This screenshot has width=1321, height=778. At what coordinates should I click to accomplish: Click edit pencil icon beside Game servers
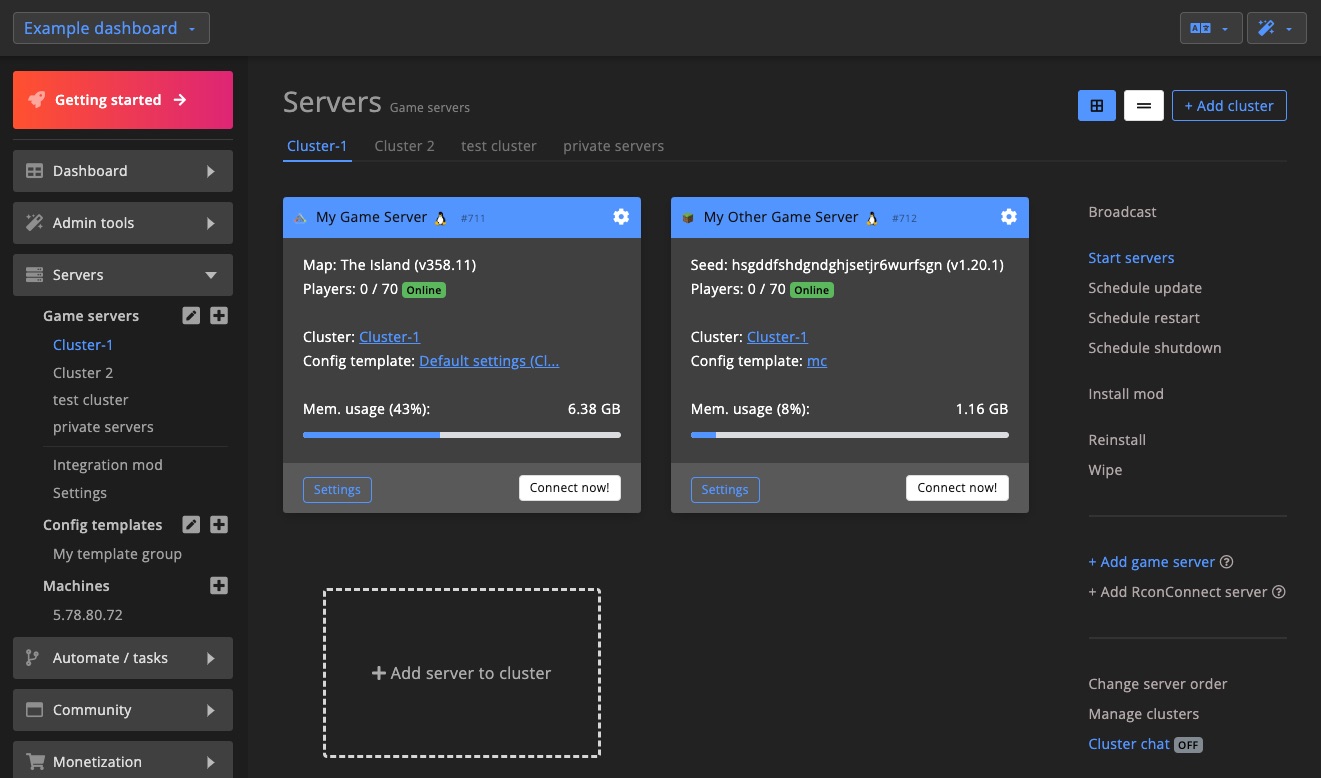coord(191,316)
